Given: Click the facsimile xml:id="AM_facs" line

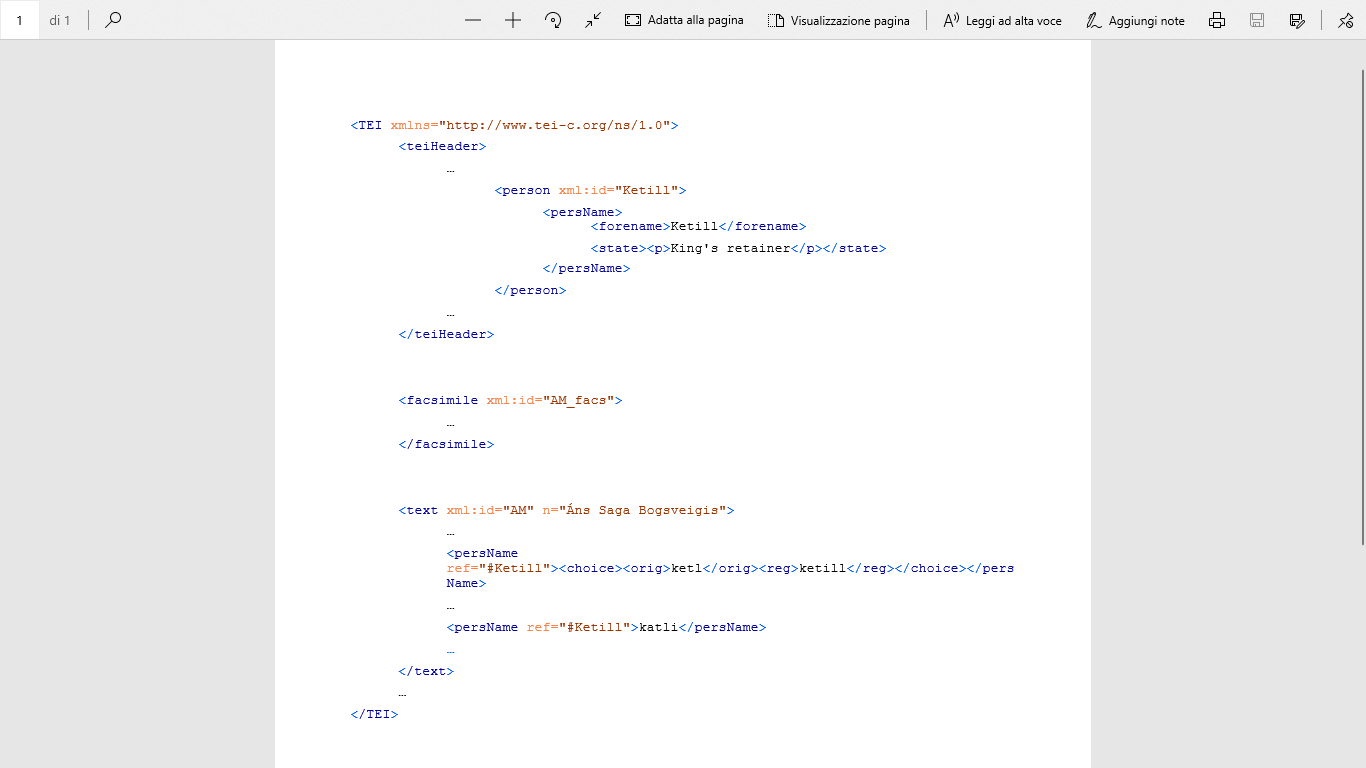Looking at the screenshot, I should coord(510,400).
